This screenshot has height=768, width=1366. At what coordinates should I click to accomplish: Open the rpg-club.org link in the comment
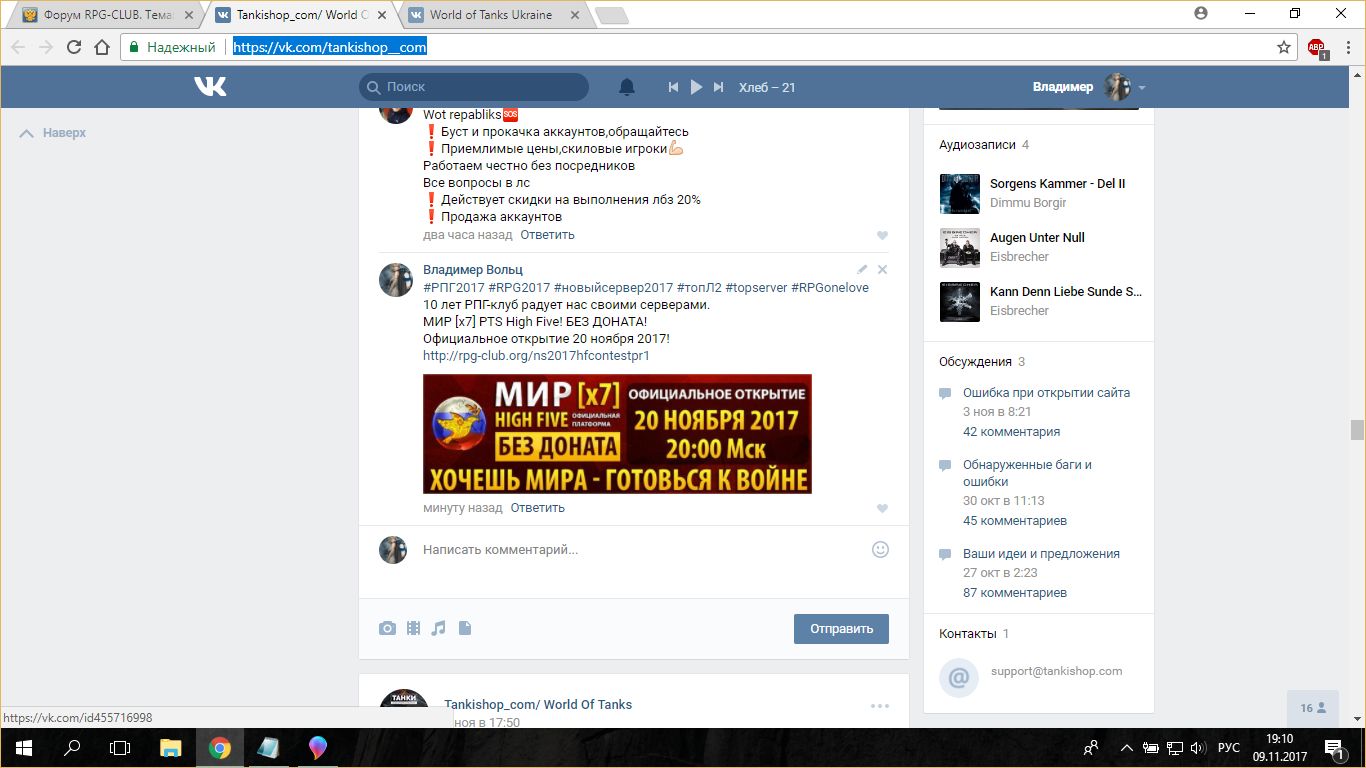click(536, 356)
